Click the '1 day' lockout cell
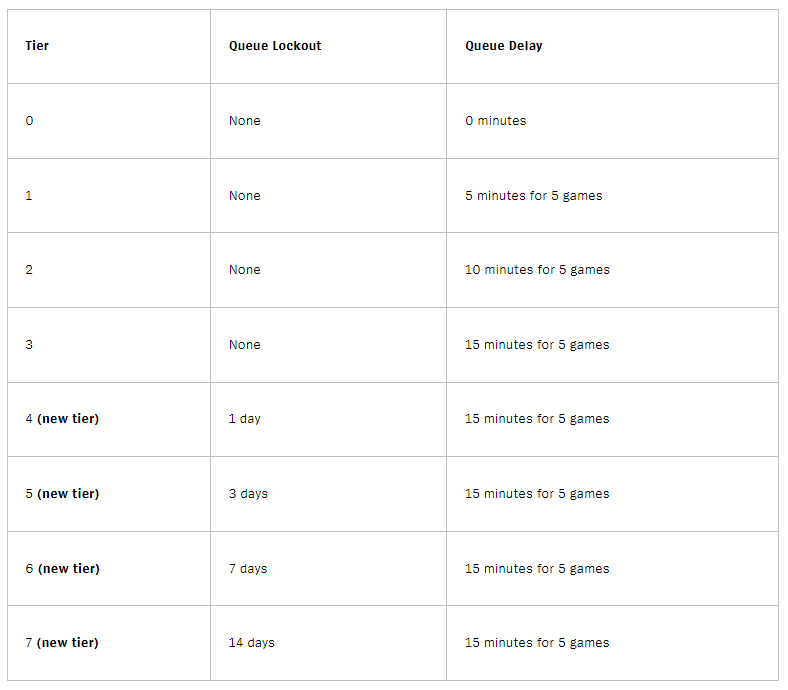The image size is (788, 690). [328, 419]
